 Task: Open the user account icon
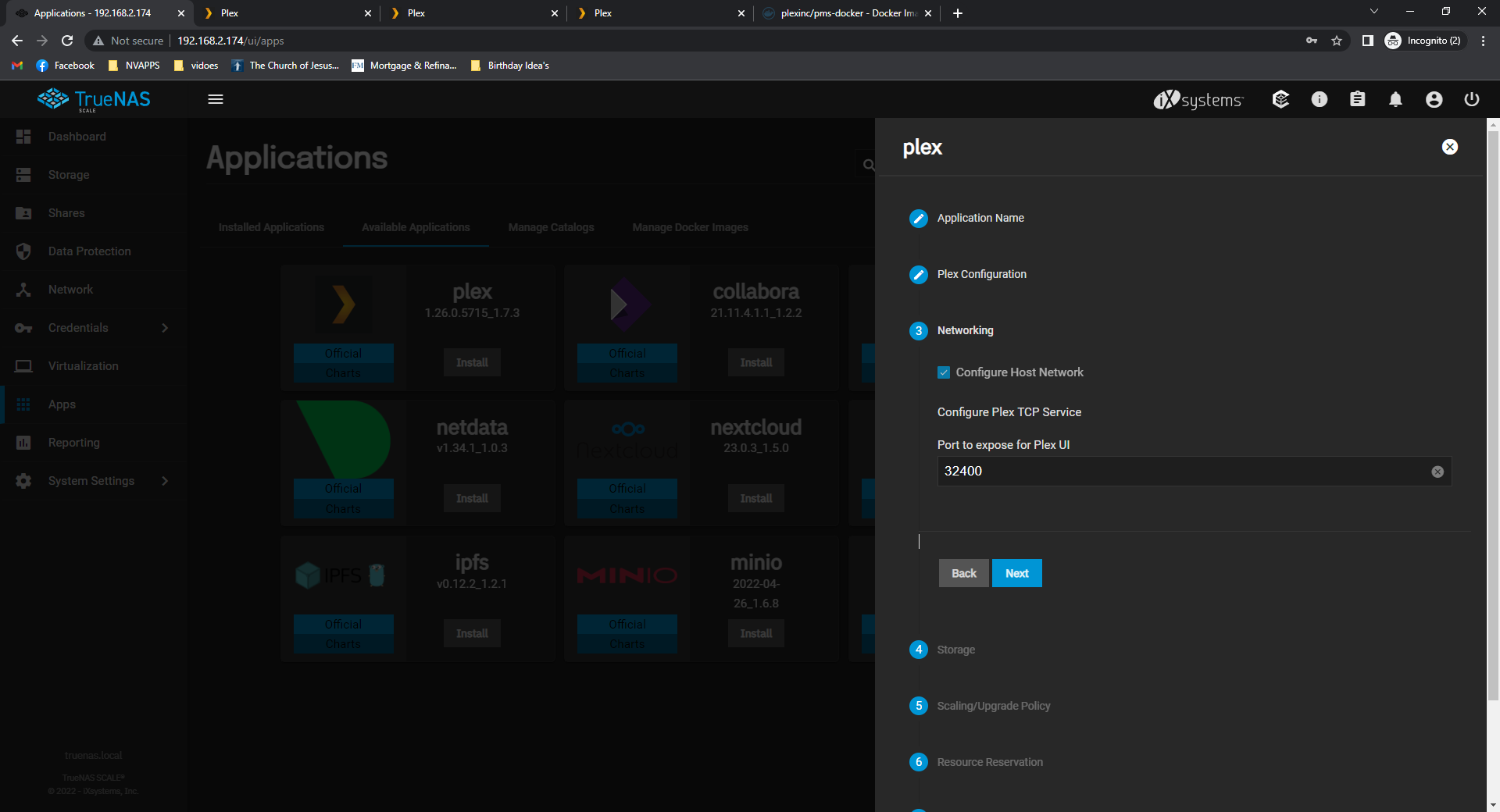click(1434, 99)
